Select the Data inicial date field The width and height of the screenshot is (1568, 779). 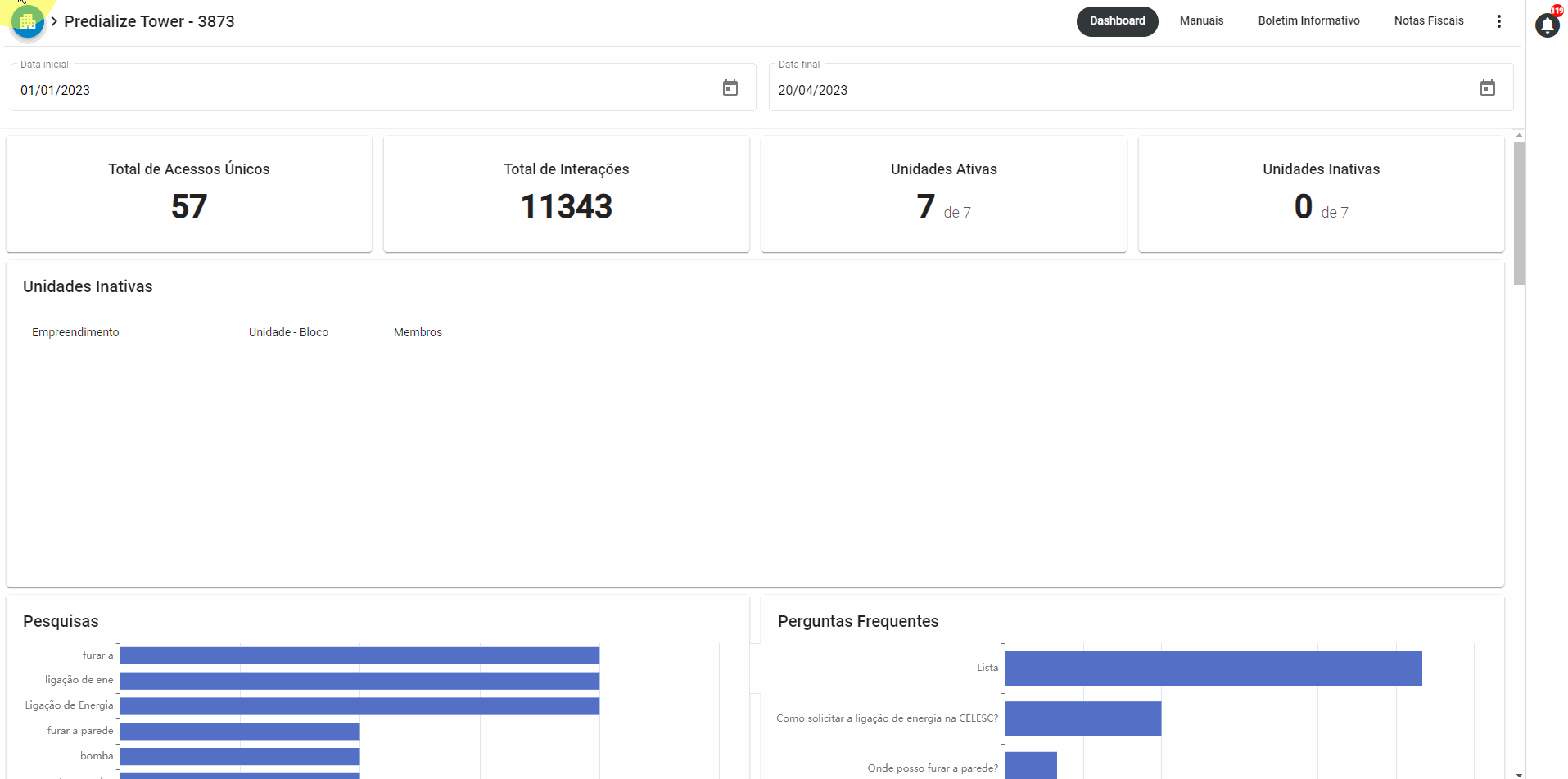coord(328,90)
